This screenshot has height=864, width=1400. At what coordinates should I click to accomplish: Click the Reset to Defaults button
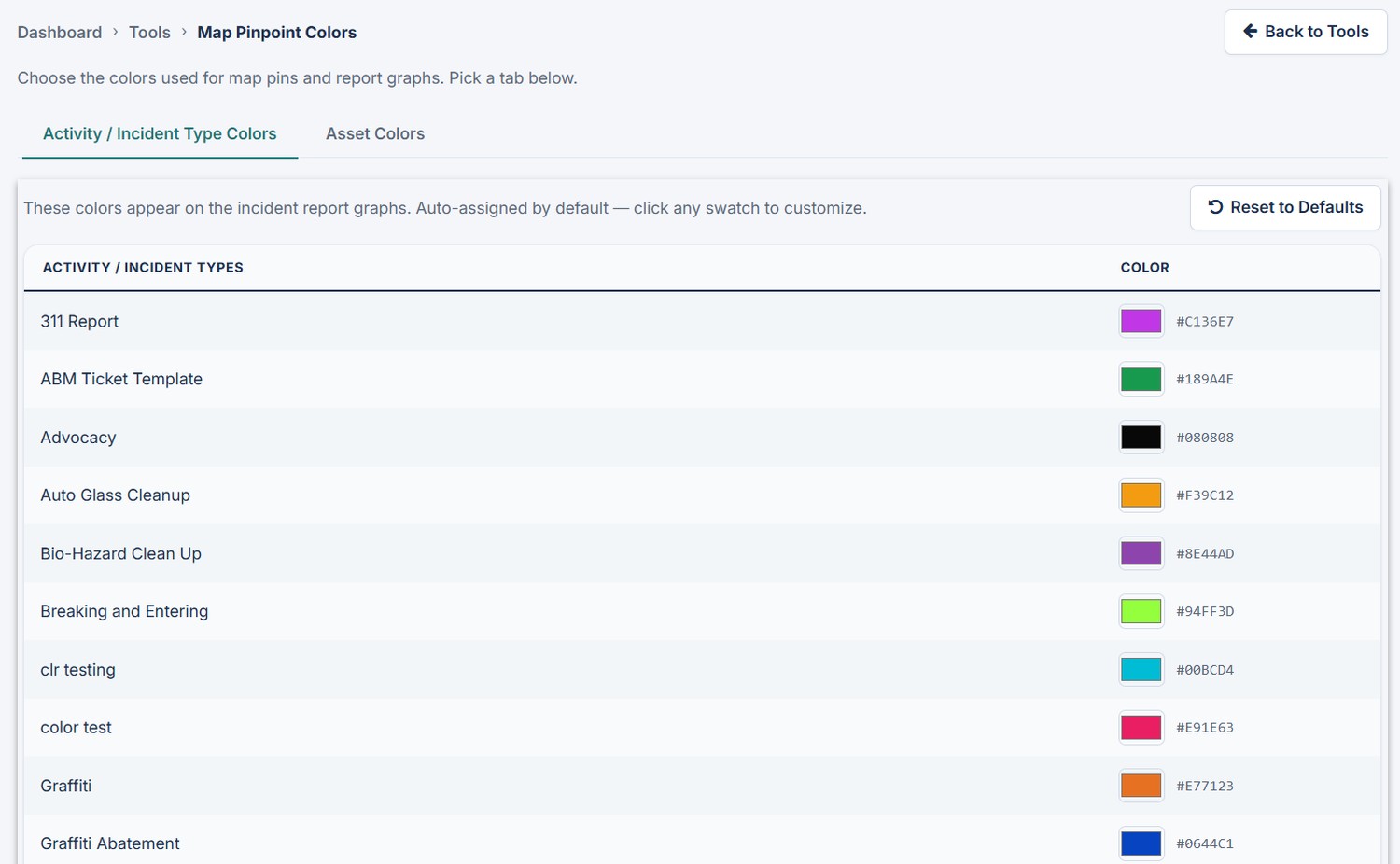pos(1285,207)
